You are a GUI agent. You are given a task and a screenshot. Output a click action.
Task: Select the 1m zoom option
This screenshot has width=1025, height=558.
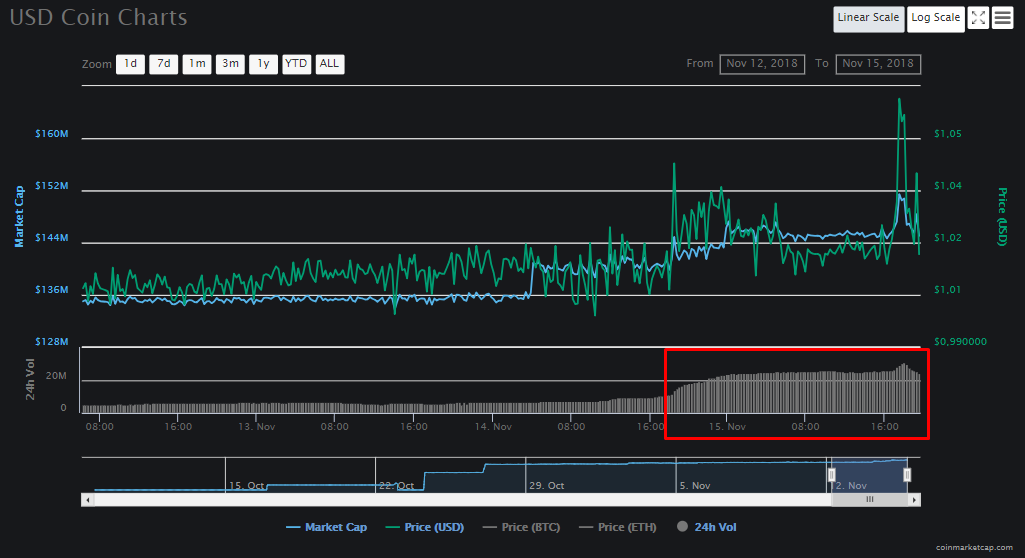click(196, 64)
